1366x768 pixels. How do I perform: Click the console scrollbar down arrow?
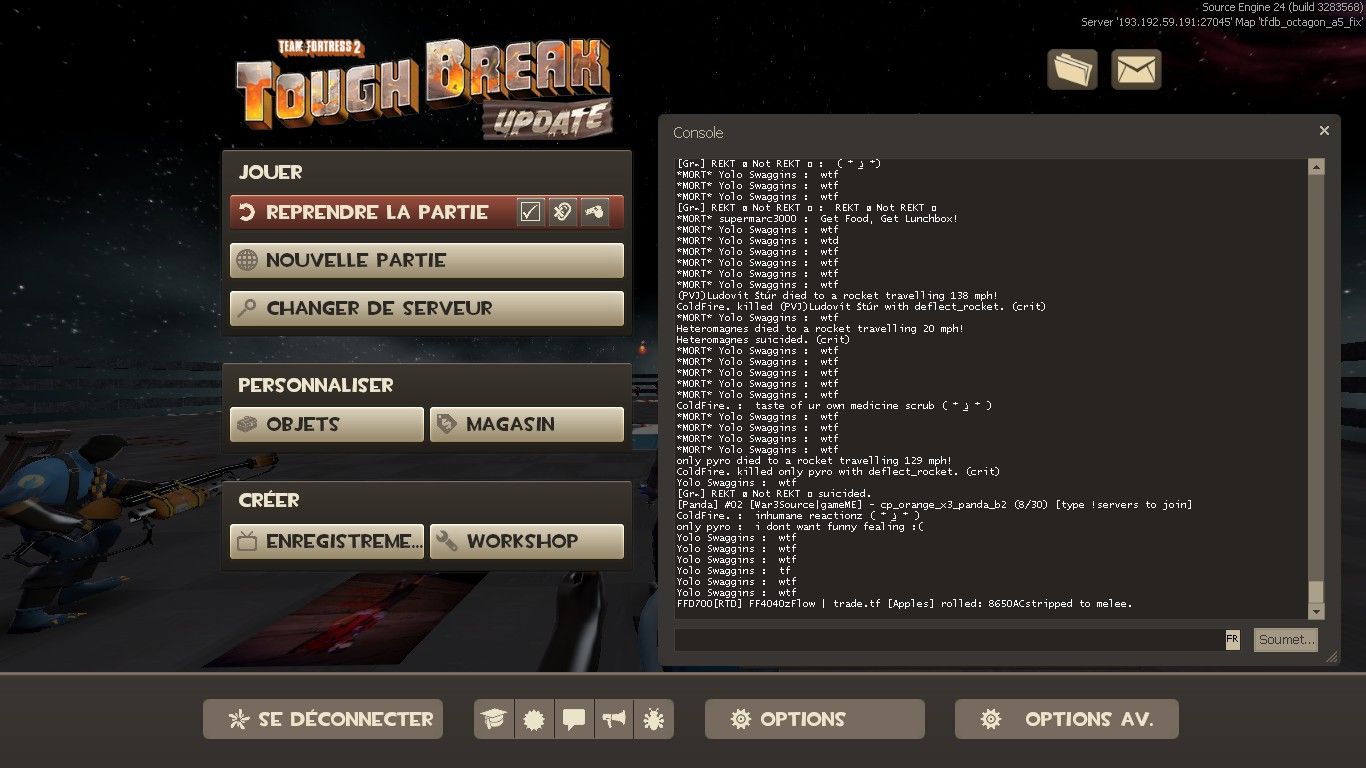(x=1316, y=612)
